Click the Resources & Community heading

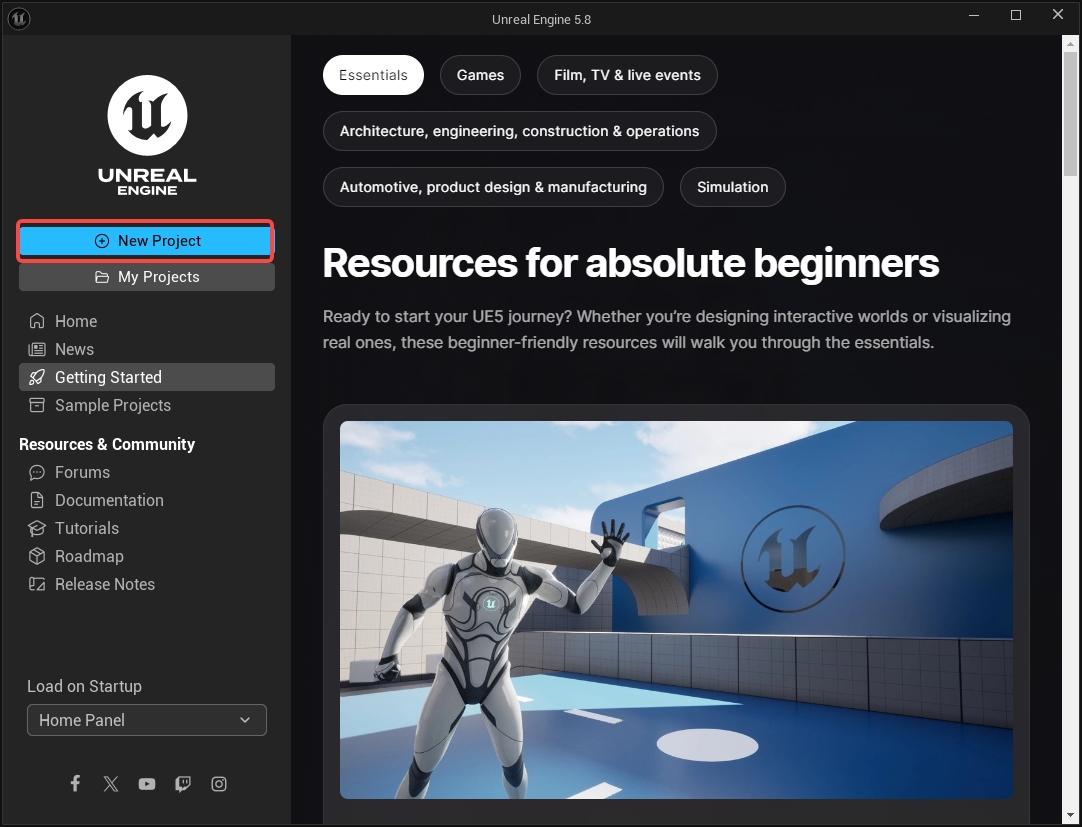[x=107, y=444]
